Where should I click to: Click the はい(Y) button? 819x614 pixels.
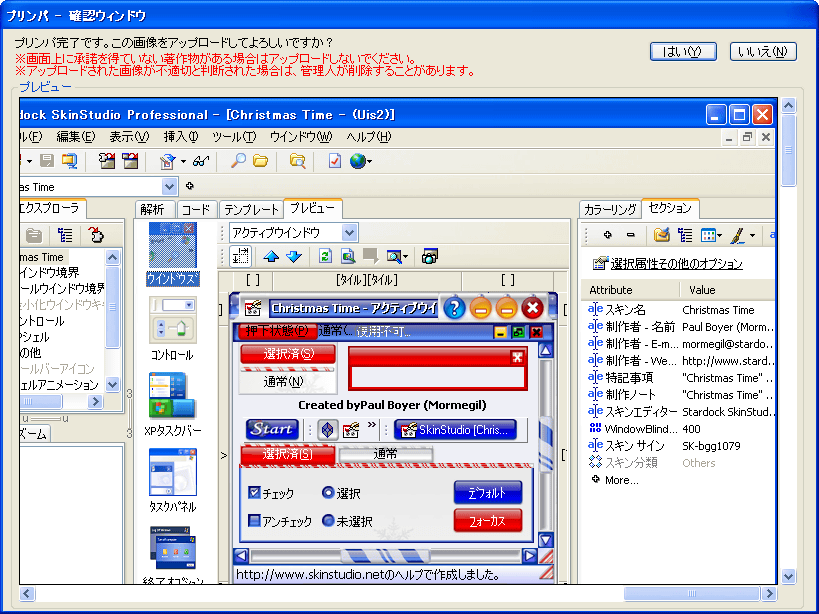tap(683, 52)
